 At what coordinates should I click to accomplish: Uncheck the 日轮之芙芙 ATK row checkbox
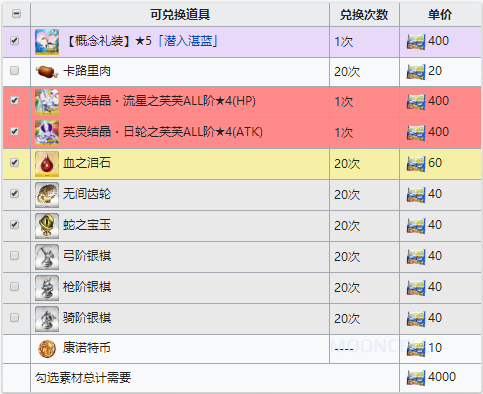click(x=14, y=131)
